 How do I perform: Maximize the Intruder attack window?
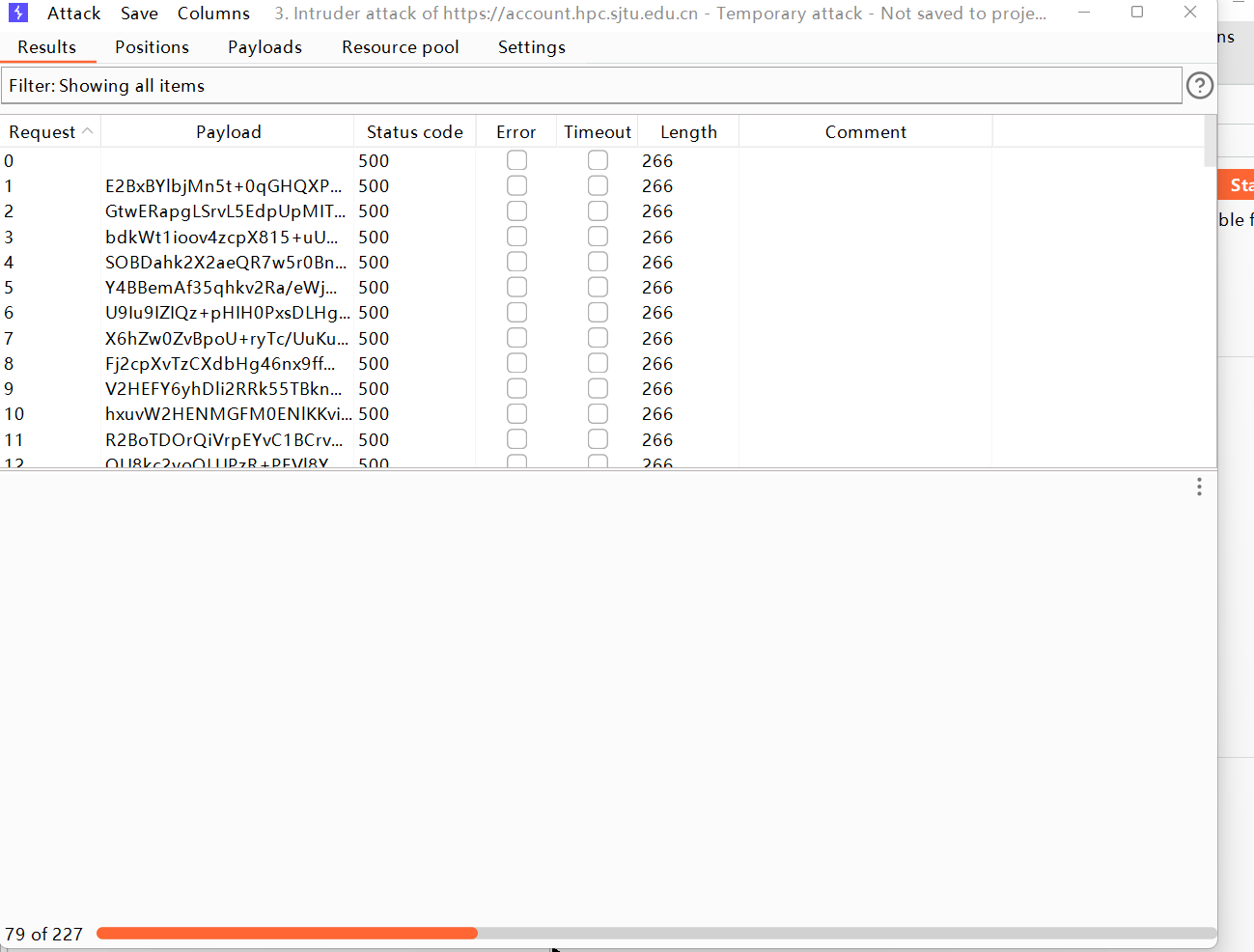click(1137, 13)
